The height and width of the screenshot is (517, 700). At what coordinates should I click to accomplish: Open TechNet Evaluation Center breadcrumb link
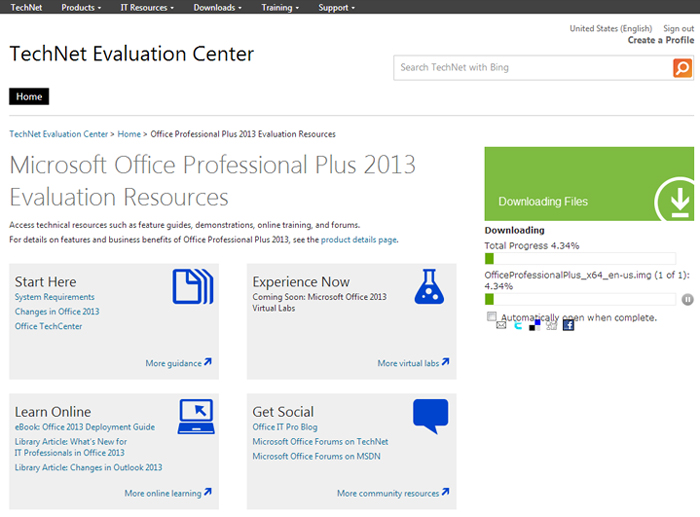[58, 134]
